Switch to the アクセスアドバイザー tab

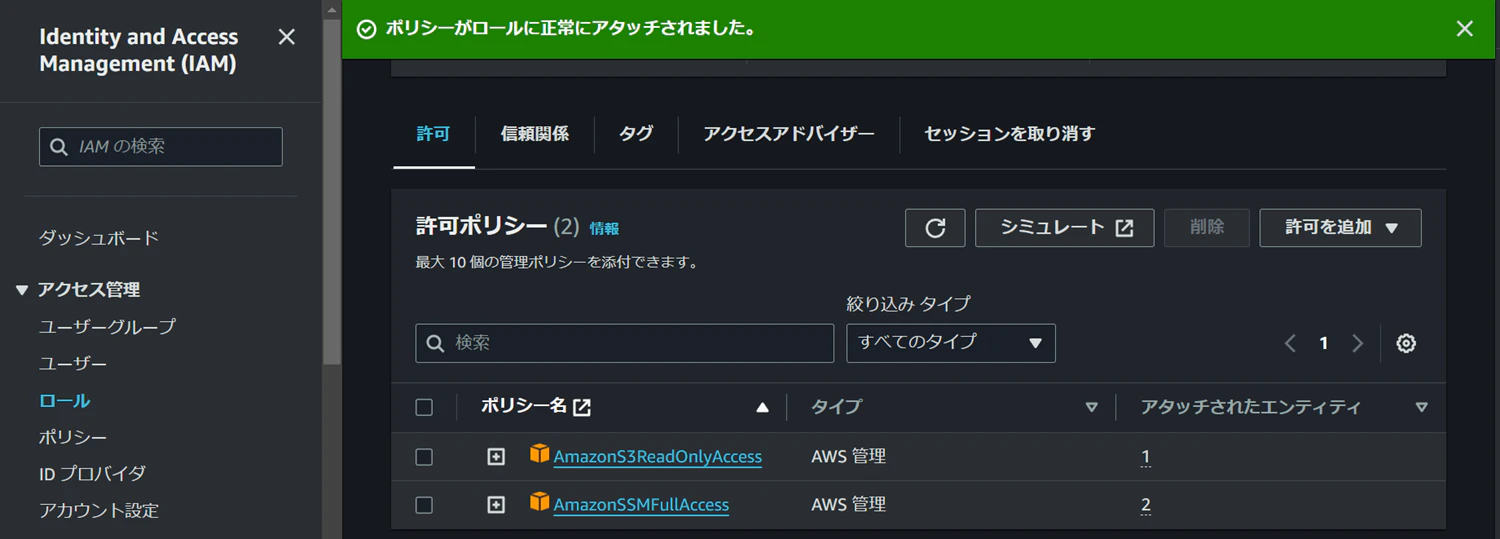point(789,134)
